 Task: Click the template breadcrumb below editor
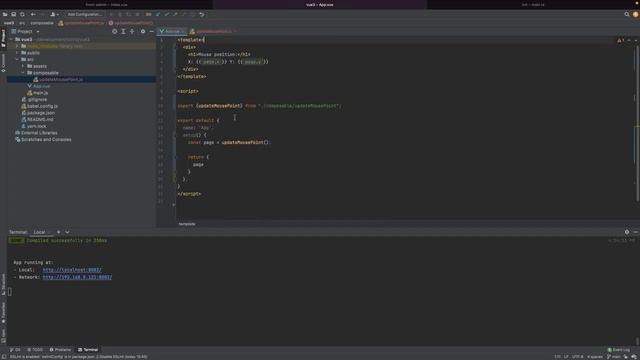[x=187, y=224]
